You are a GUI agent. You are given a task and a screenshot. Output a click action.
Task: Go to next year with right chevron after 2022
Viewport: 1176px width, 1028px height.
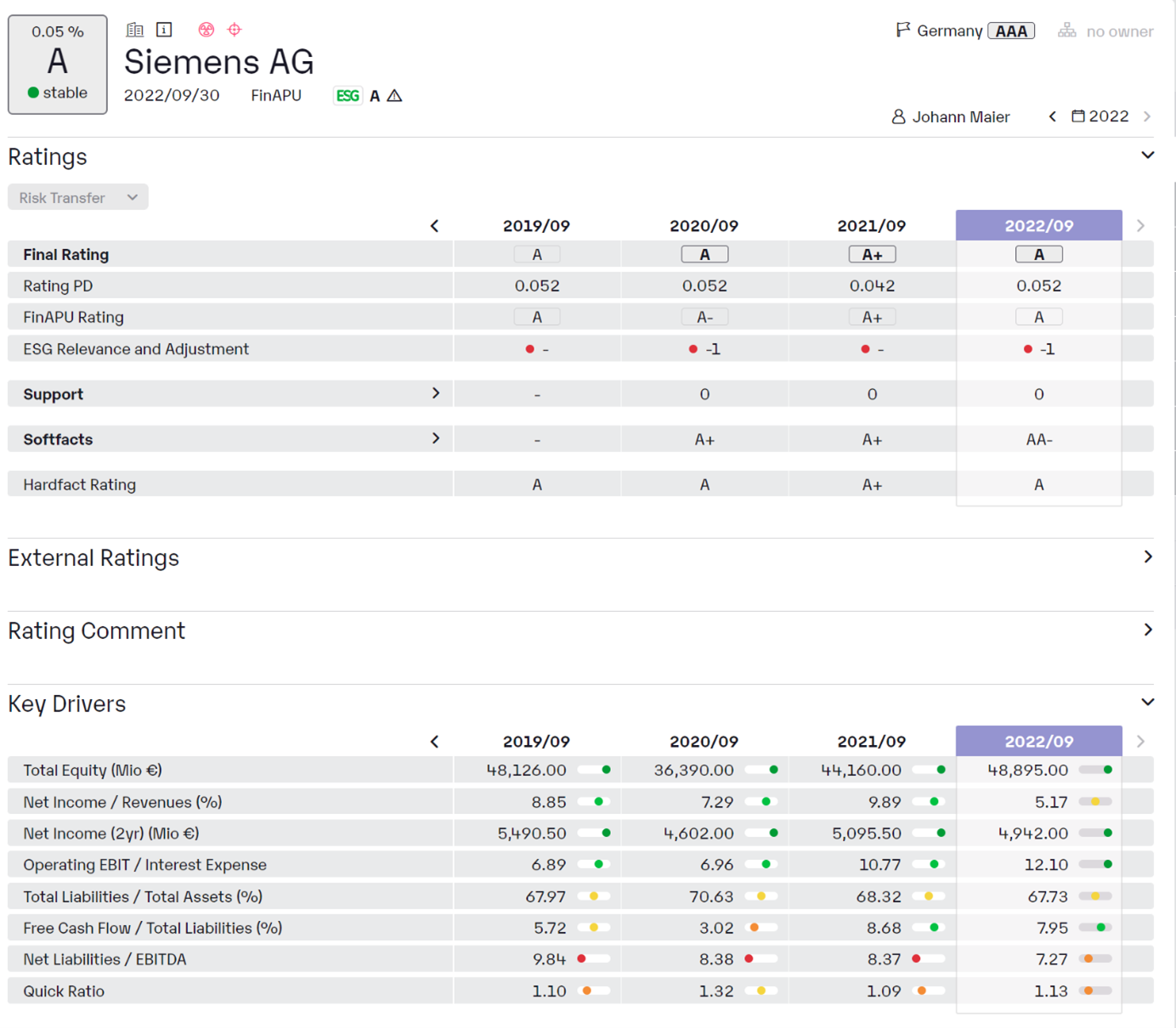point(1147,116)
